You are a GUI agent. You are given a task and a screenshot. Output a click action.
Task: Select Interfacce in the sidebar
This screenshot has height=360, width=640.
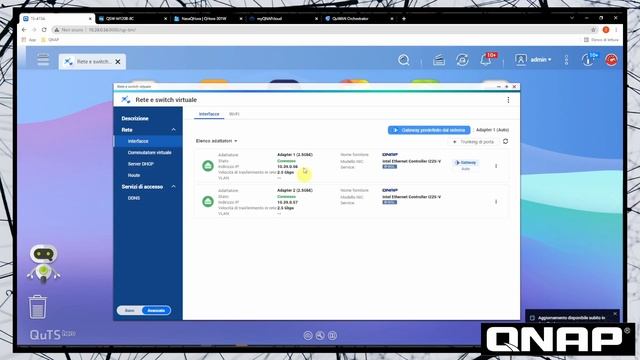point(138,141)
